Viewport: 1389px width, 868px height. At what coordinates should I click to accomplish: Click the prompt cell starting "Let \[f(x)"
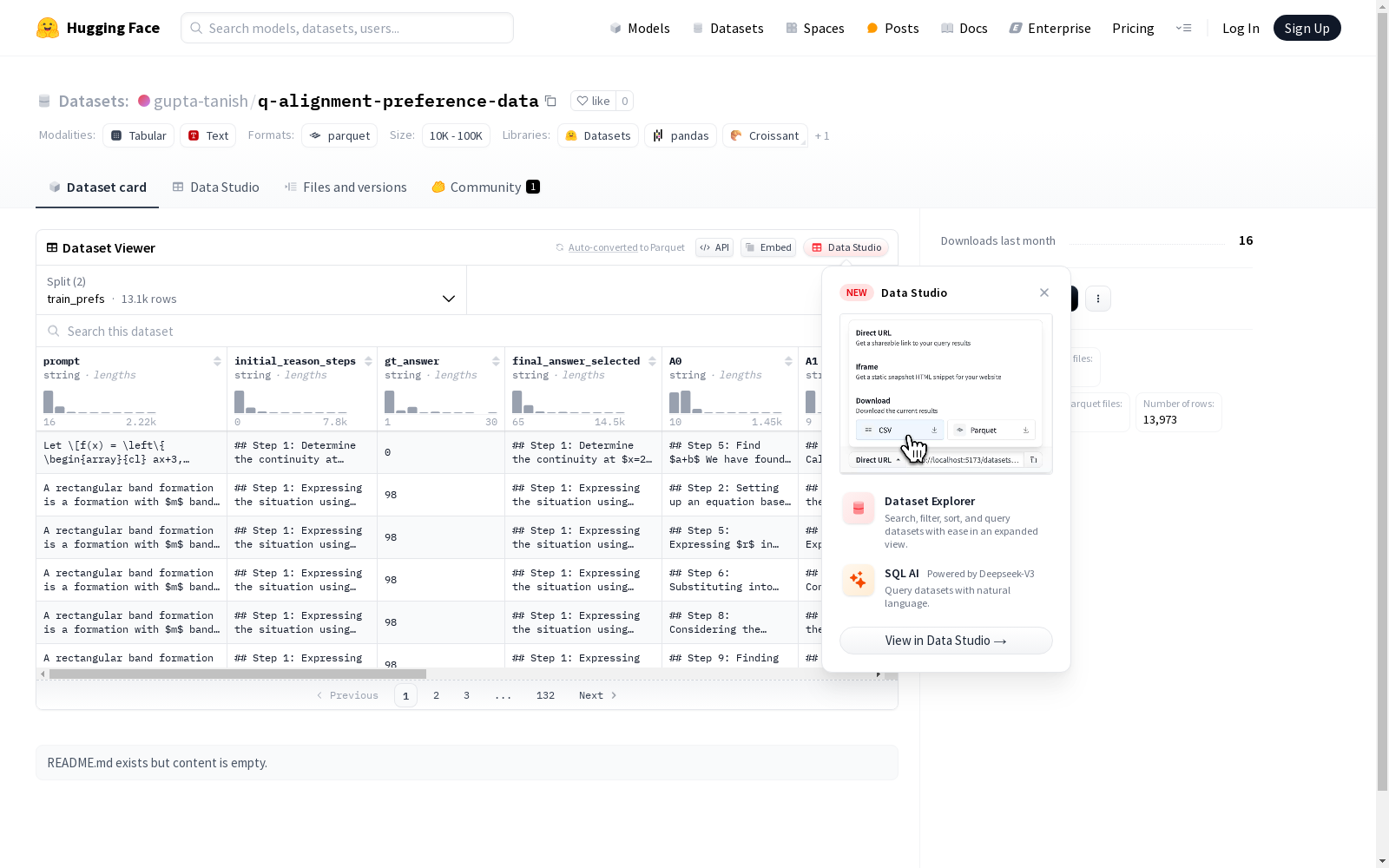131,452
